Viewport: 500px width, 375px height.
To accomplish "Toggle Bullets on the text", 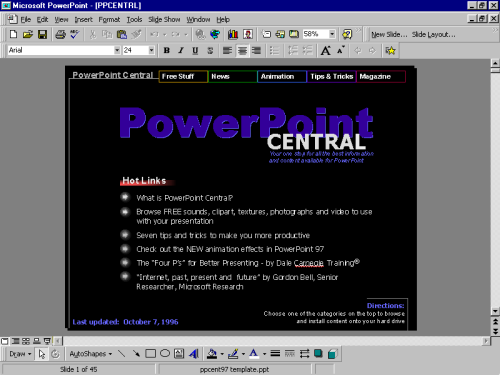I will (x=274, y=50).
